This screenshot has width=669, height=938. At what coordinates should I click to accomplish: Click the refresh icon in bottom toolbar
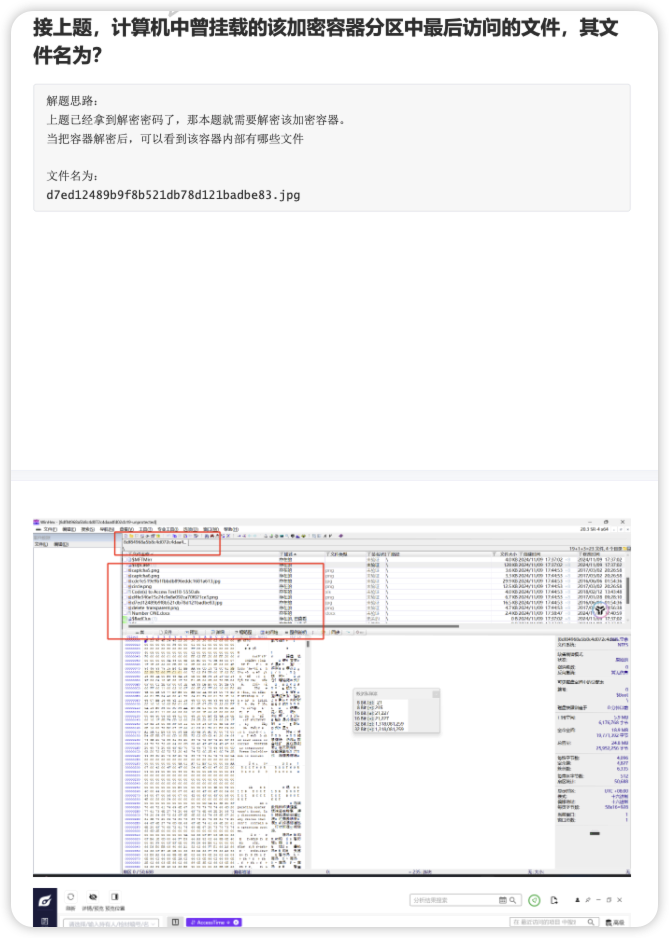tap(71, 897)
